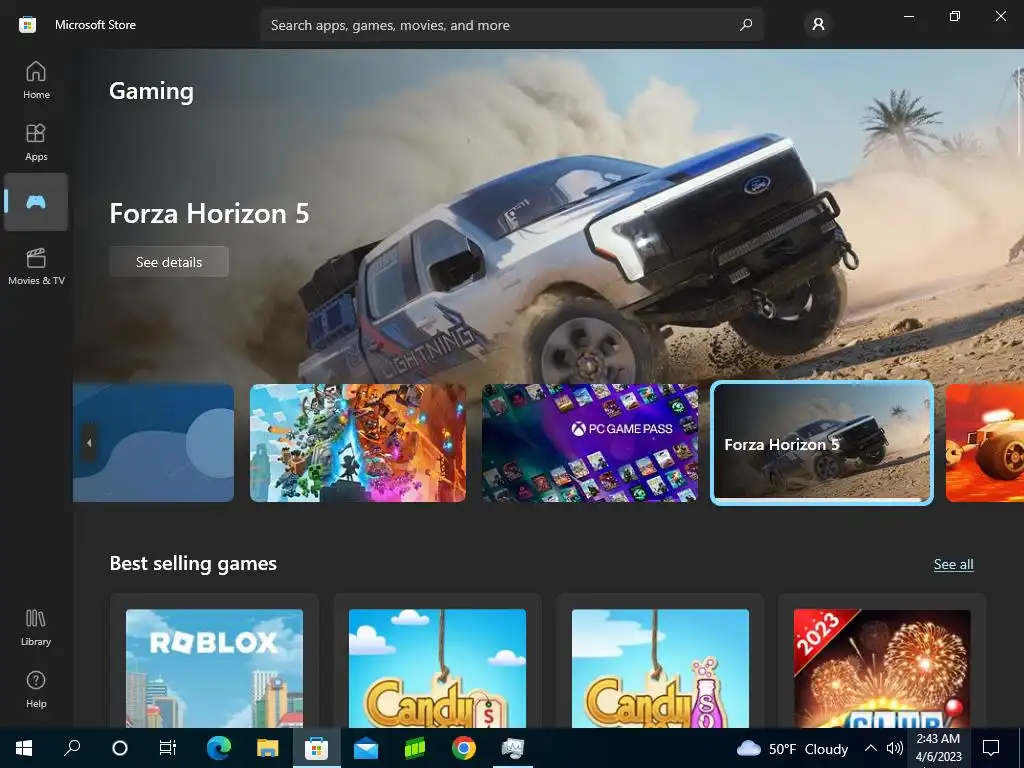The width and height of the screenshot is (1024, 768).
Task: Open taskbar Search magnifier
Action: (72, 748)
